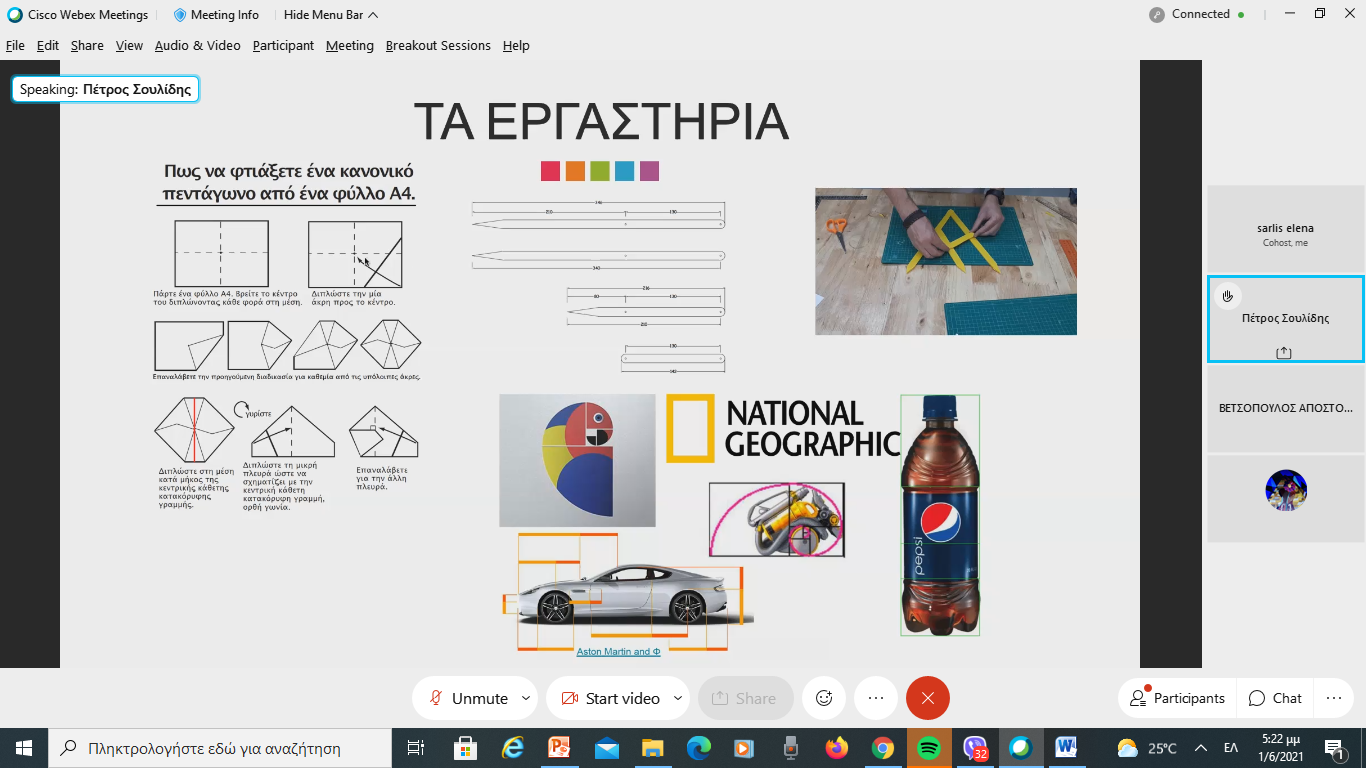Open Spotify from the taskbar
1366x768 pixels.
point(928,748)
